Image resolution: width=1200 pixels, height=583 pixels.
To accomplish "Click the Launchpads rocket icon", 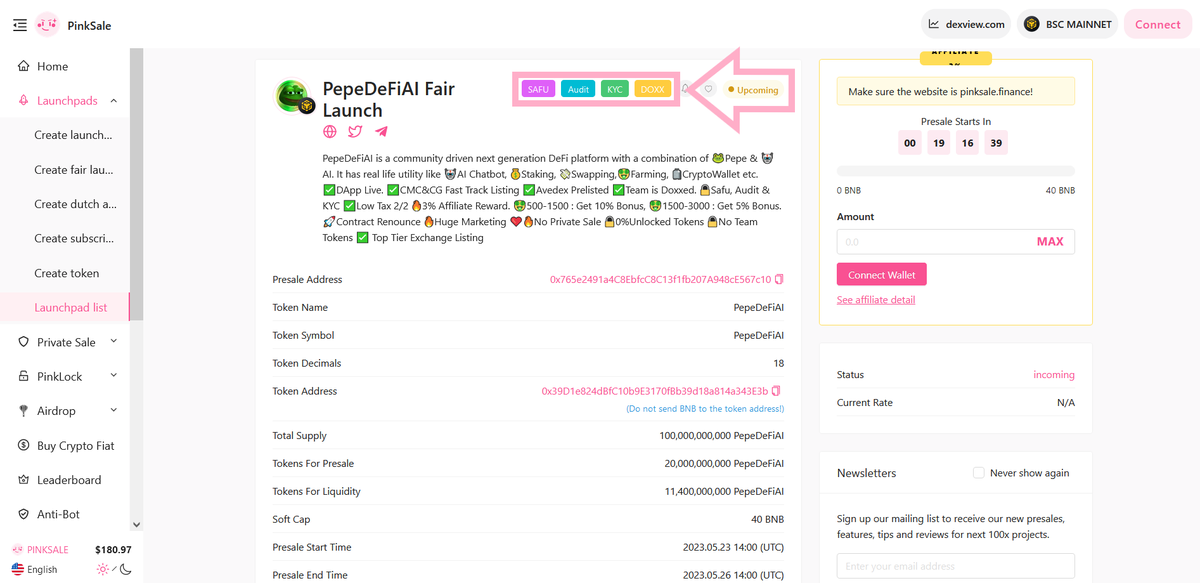I will coord(23,101).
